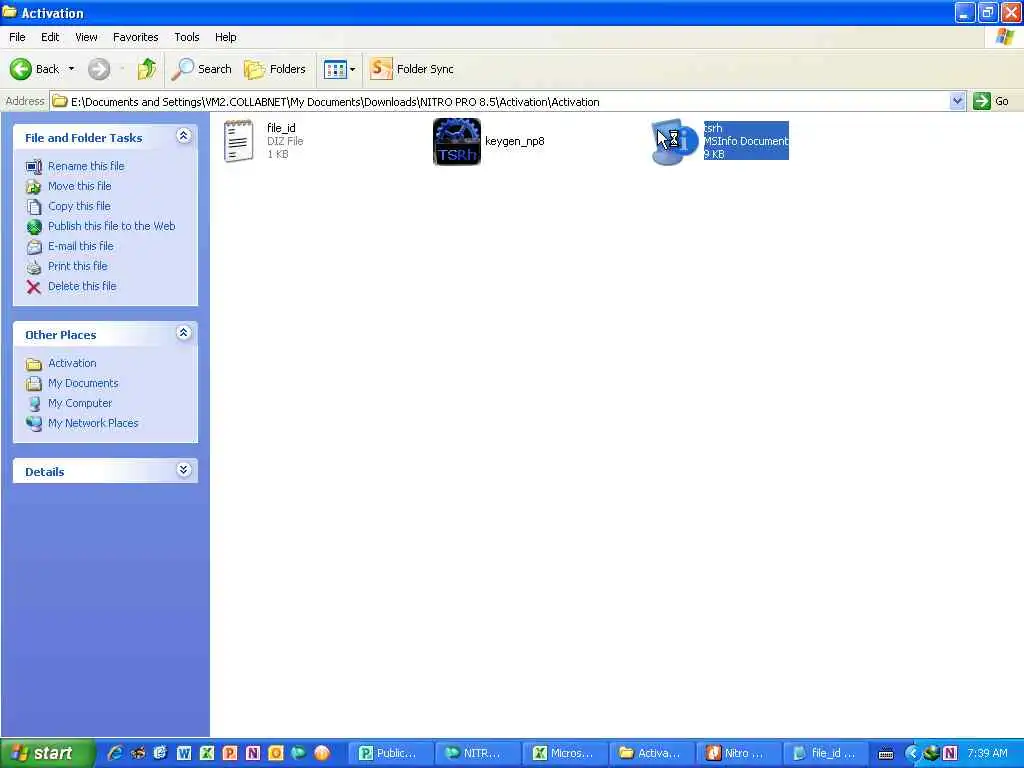Open the View menu
The image size is (1024, 768).
tap(86, 37)
